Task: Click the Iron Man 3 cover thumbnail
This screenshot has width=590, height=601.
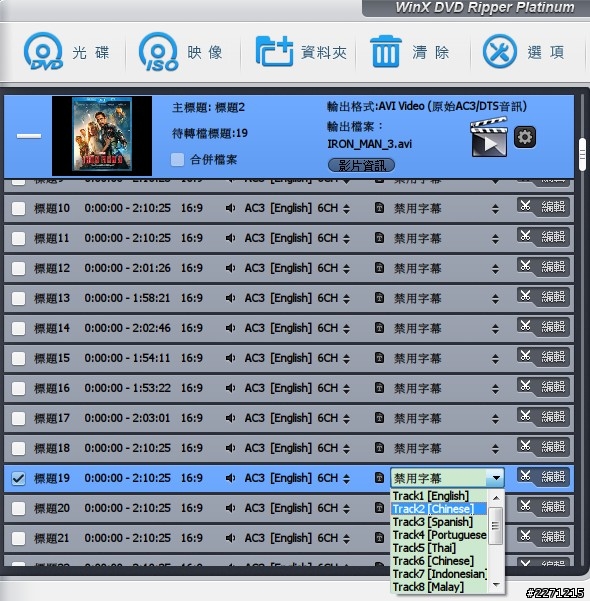Action: click(102, 135)
